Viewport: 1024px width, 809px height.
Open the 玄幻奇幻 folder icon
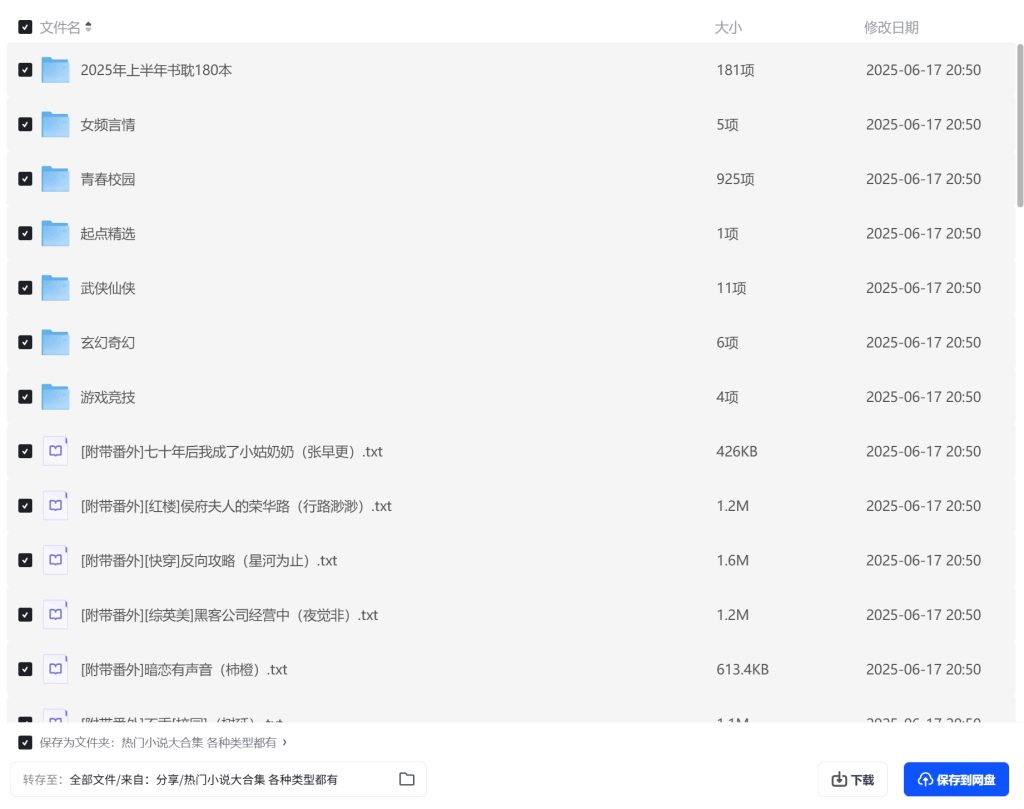56,342
